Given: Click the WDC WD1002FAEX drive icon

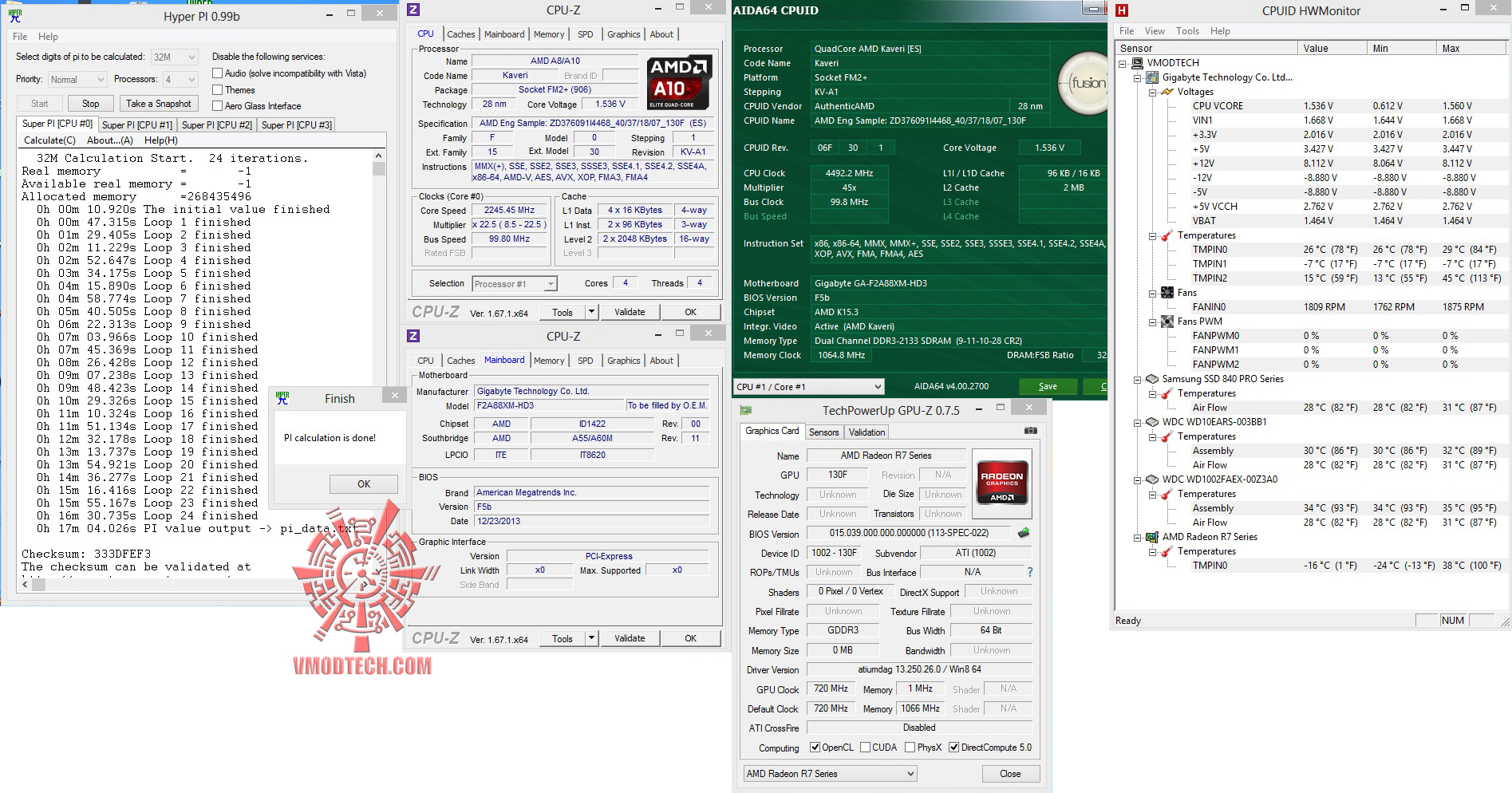Looking at the screenshot, I should pyautogui.click(x=1152, y=479).
